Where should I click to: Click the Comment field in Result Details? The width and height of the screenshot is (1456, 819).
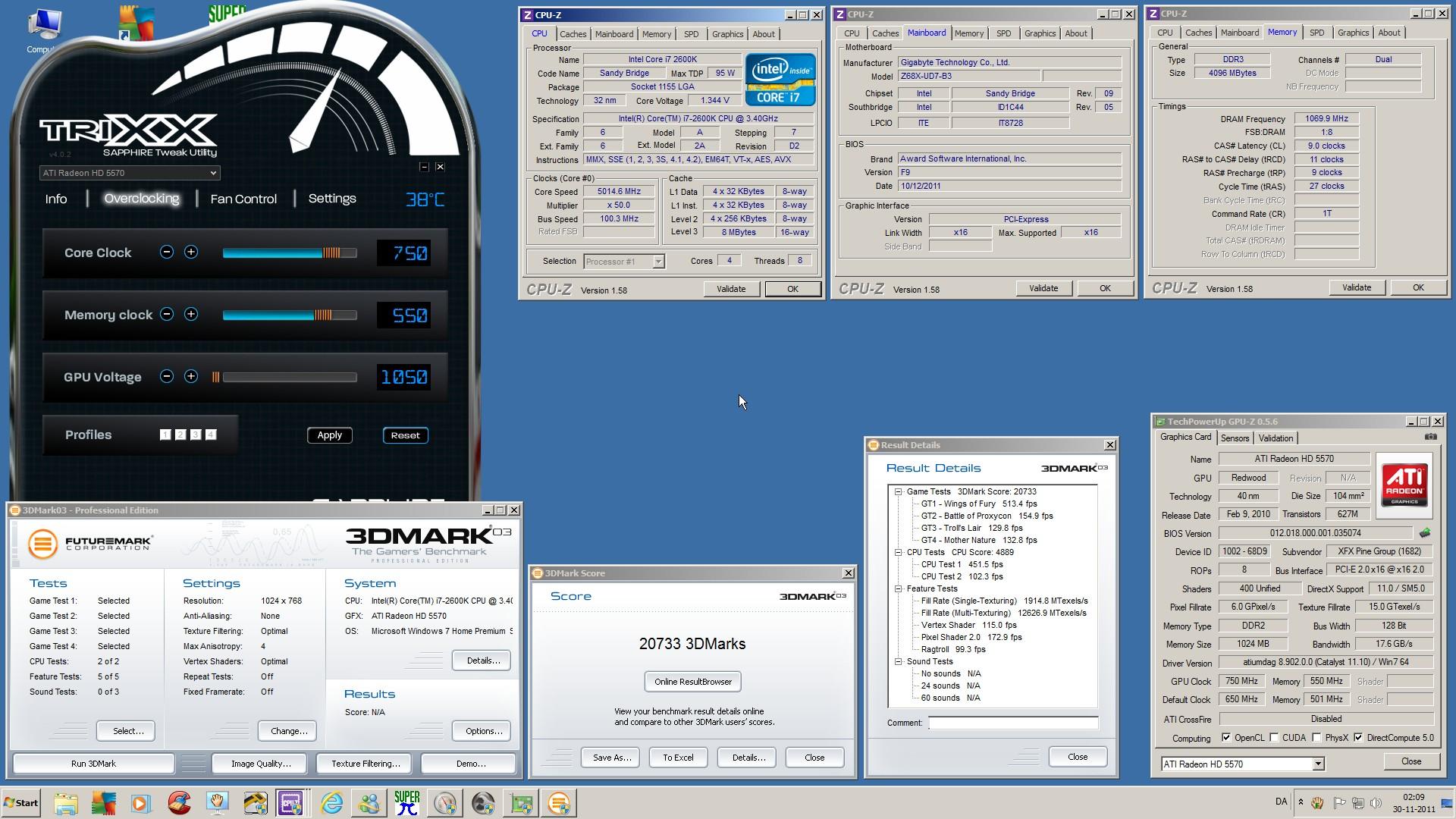click(1013, 723)
